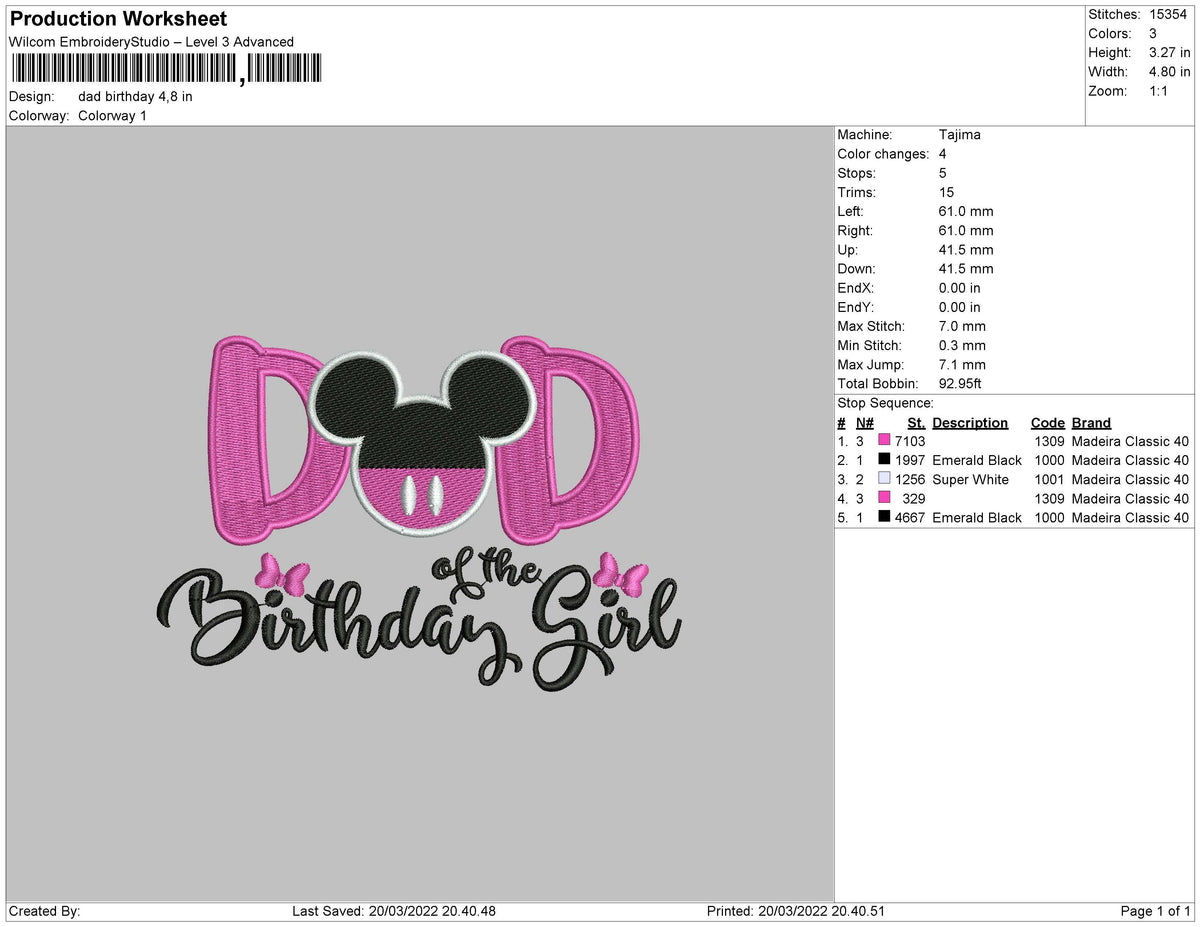Select "Madeira Classic 40" in the 4667 row
Viewport: 1200px width, 927px height.
click(1130, 517)
